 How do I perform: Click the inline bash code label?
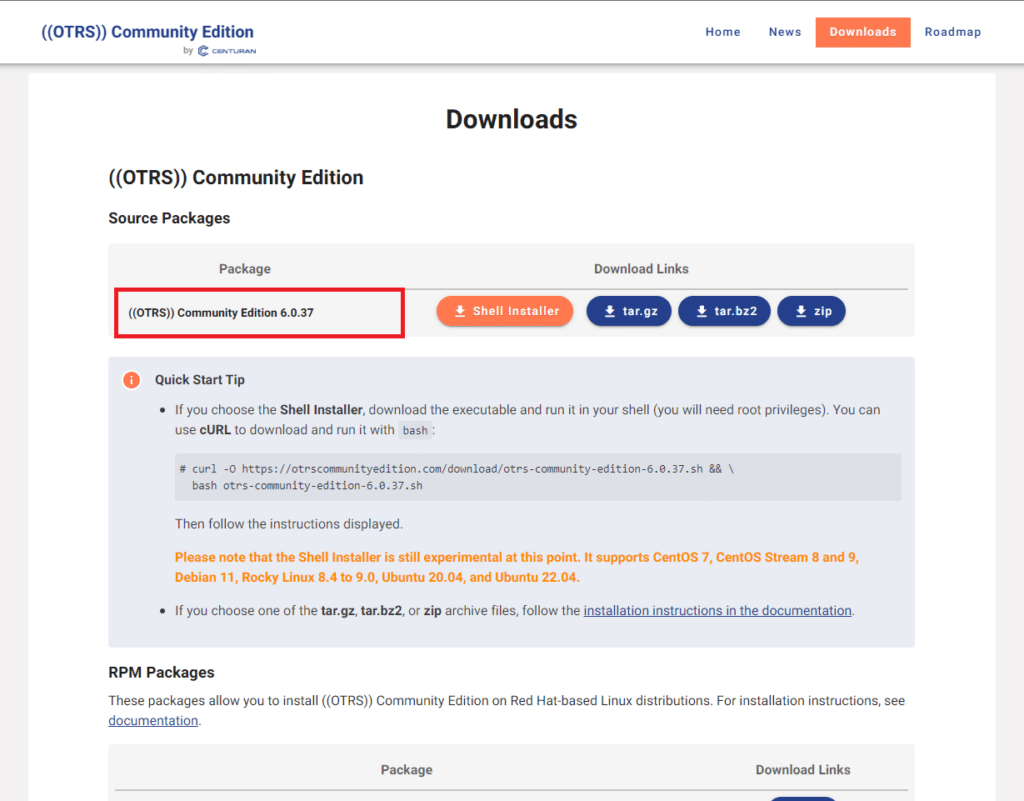coord(415,430)
